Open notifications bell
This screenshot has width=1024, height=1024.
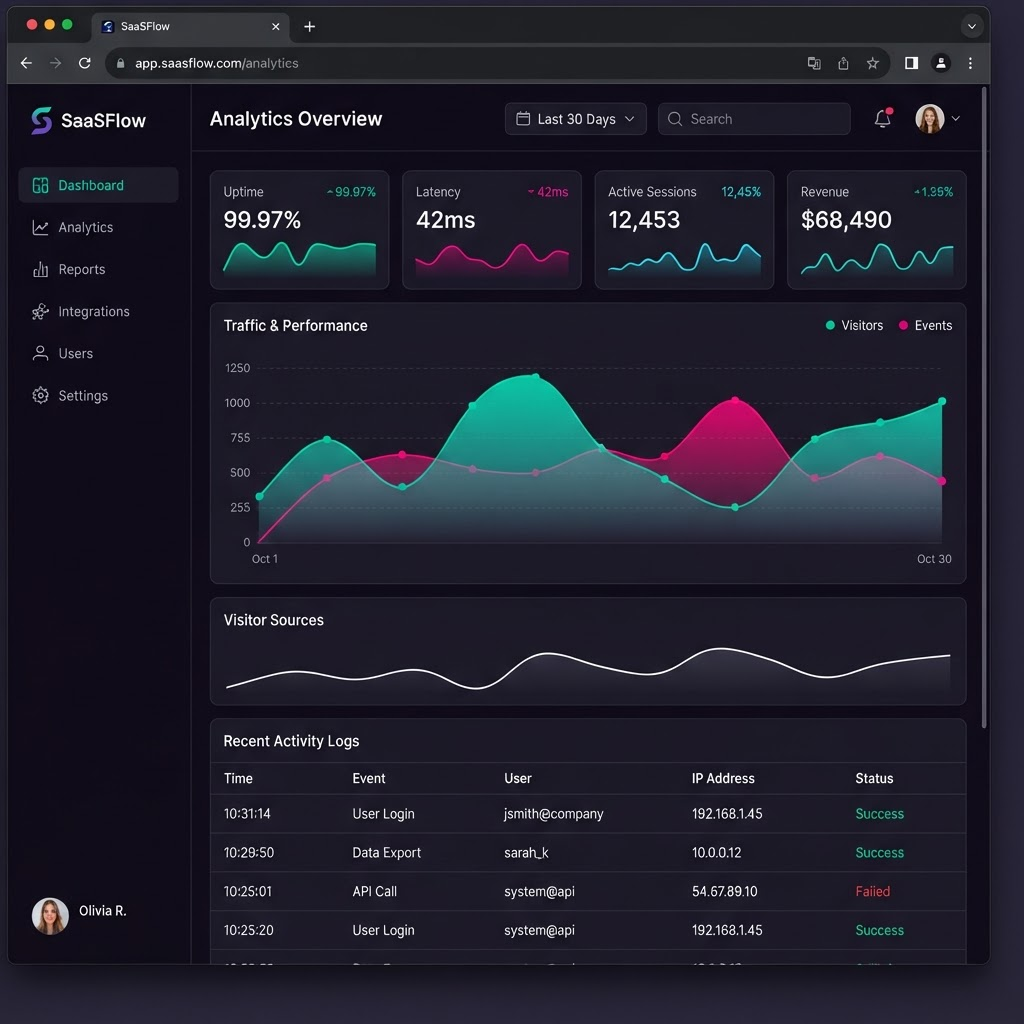coord(883,118)
